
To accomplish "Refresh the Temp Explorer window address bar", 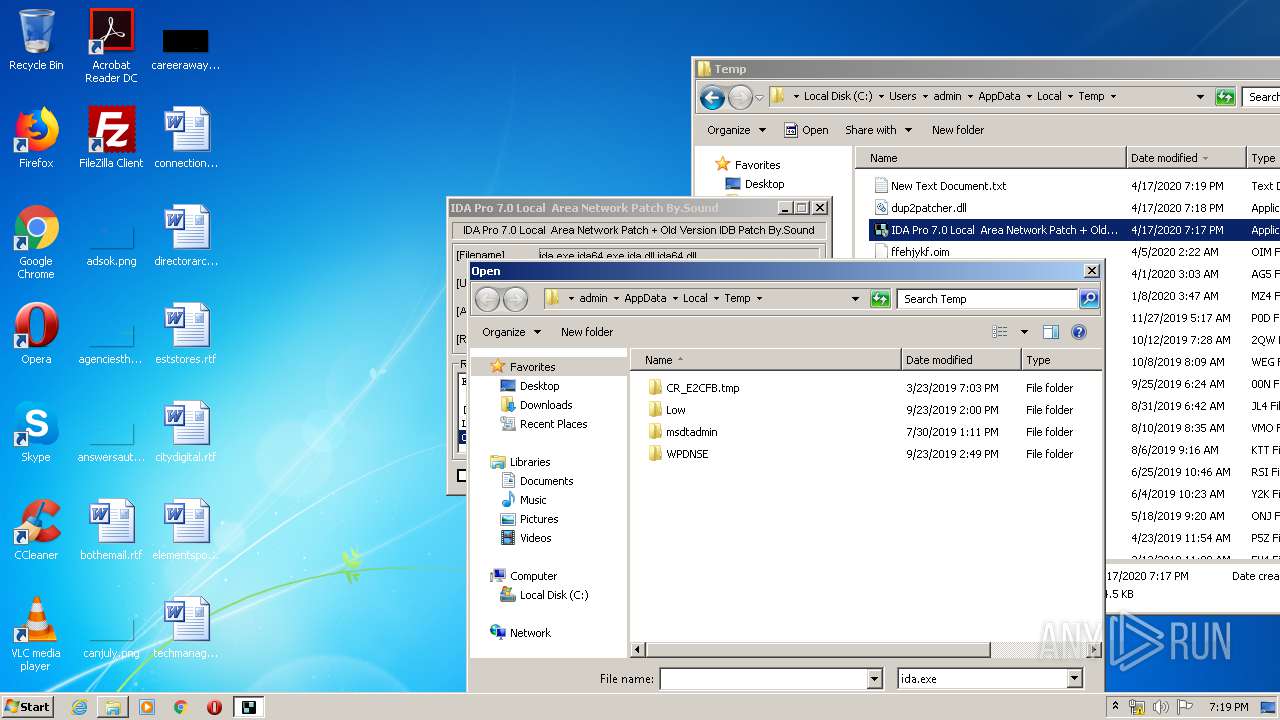I will tap(1225, 97).
